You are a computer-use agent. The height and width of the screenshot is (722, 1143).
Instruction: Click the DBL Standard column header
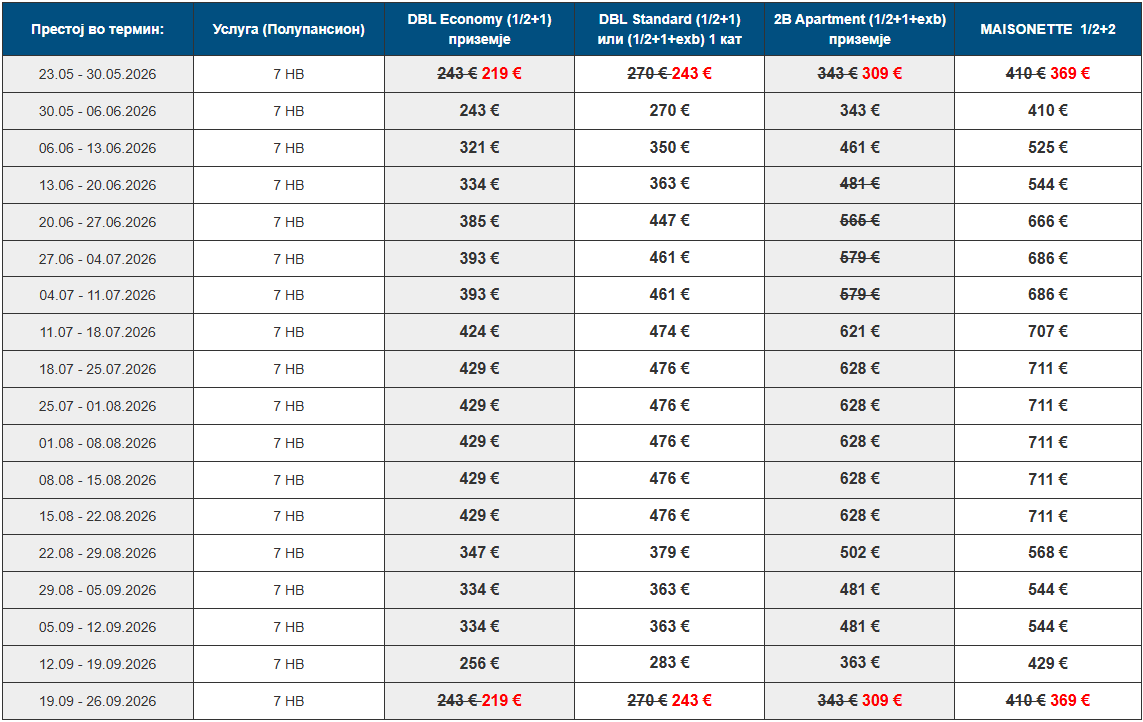point(669,29)
